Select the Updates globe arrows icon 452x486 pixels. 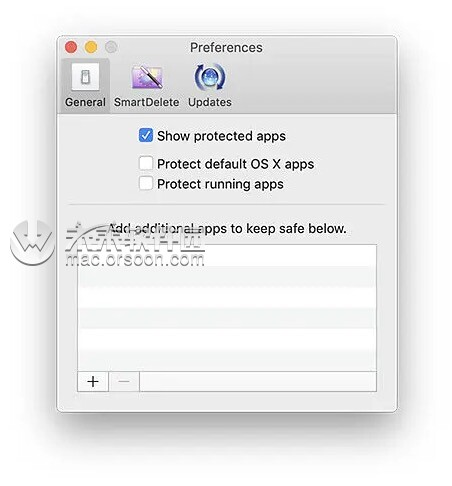(210, 77)
